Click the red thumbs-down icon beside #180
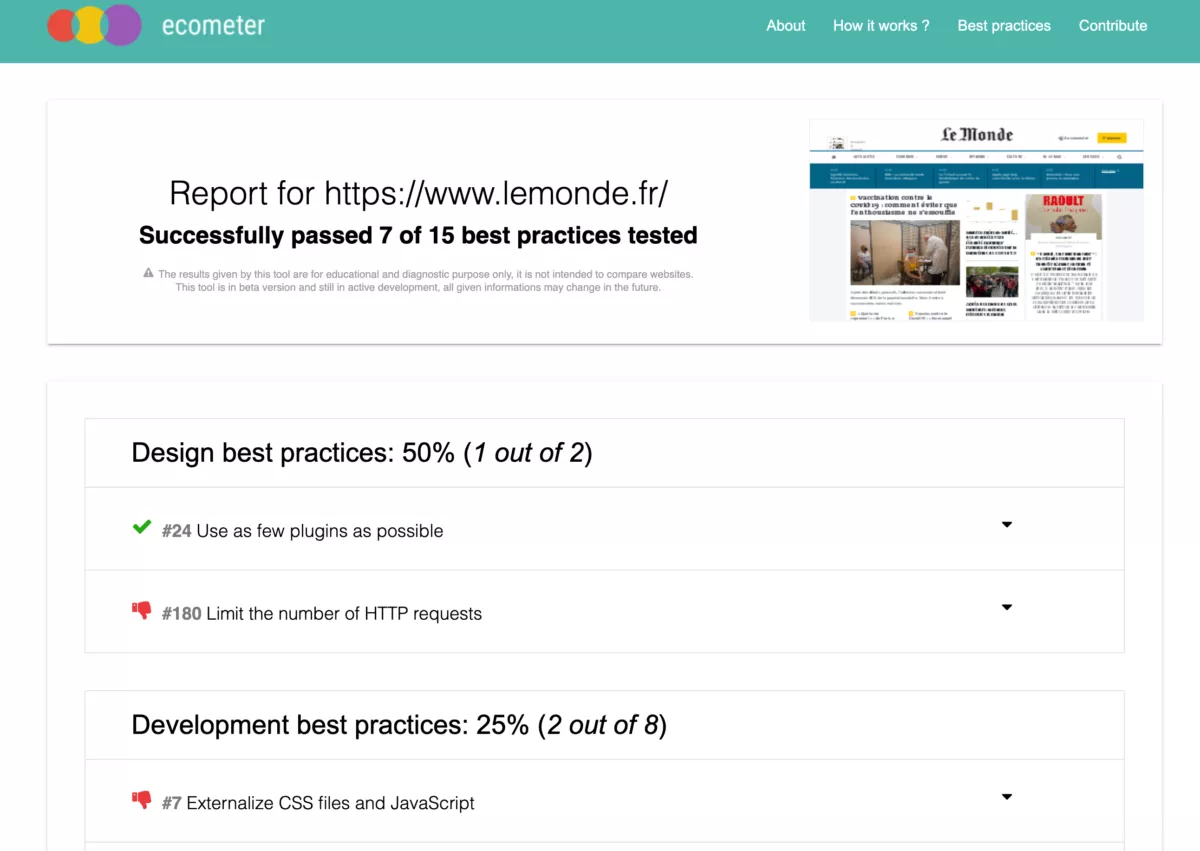 (x=142, y=611)
